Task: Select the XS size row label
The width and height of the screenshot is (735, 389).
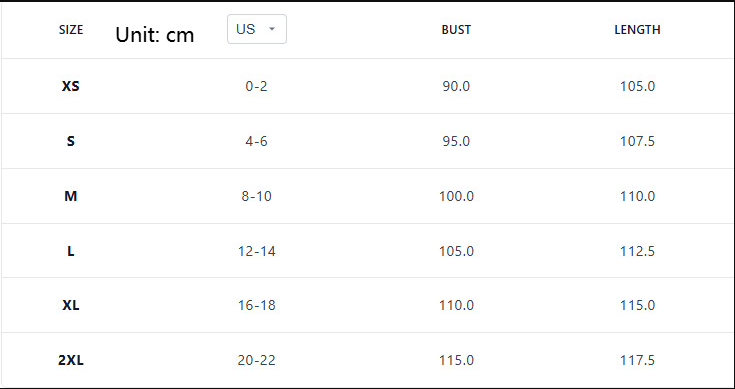Action: (71, 86)
